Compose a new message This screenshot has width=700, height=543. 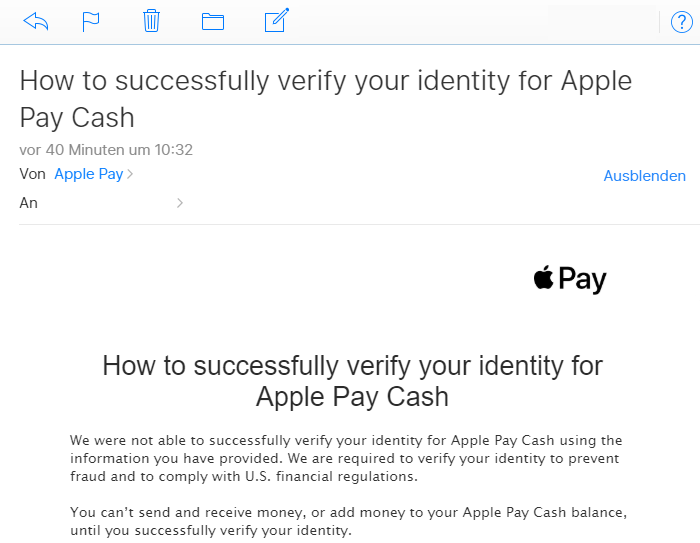pos(276,20)
